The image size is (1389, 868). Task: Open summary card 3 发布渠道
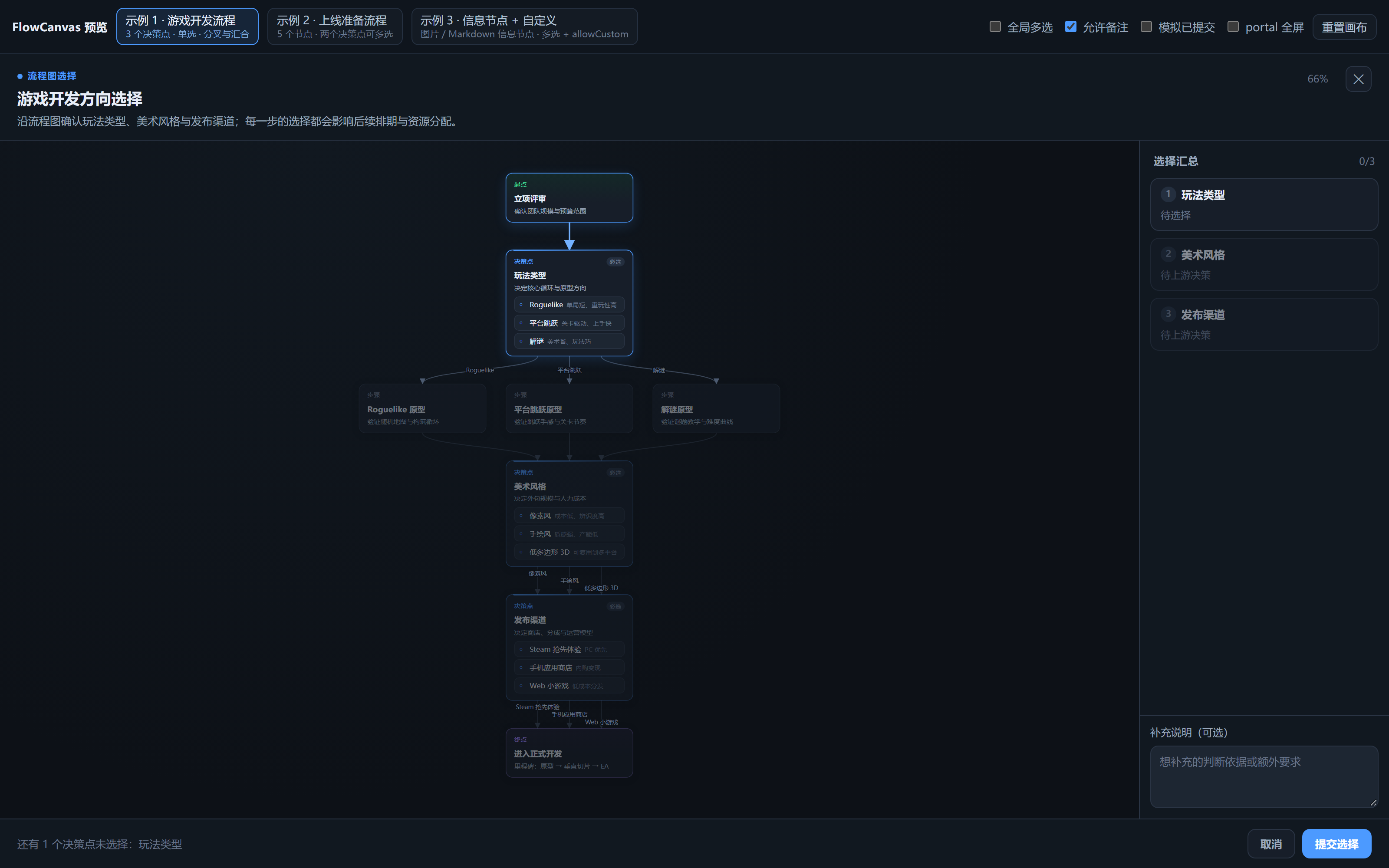click(1264, 324)
